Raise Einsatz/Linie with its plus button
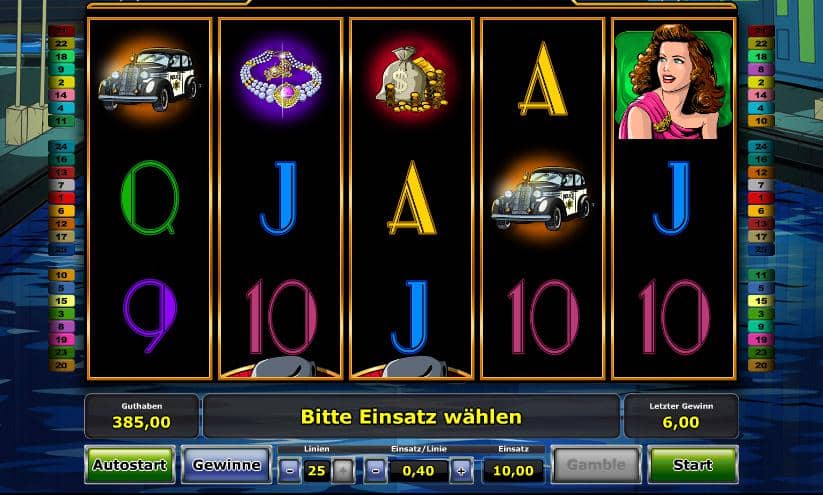The image size is (823, 495). [461, 470]
